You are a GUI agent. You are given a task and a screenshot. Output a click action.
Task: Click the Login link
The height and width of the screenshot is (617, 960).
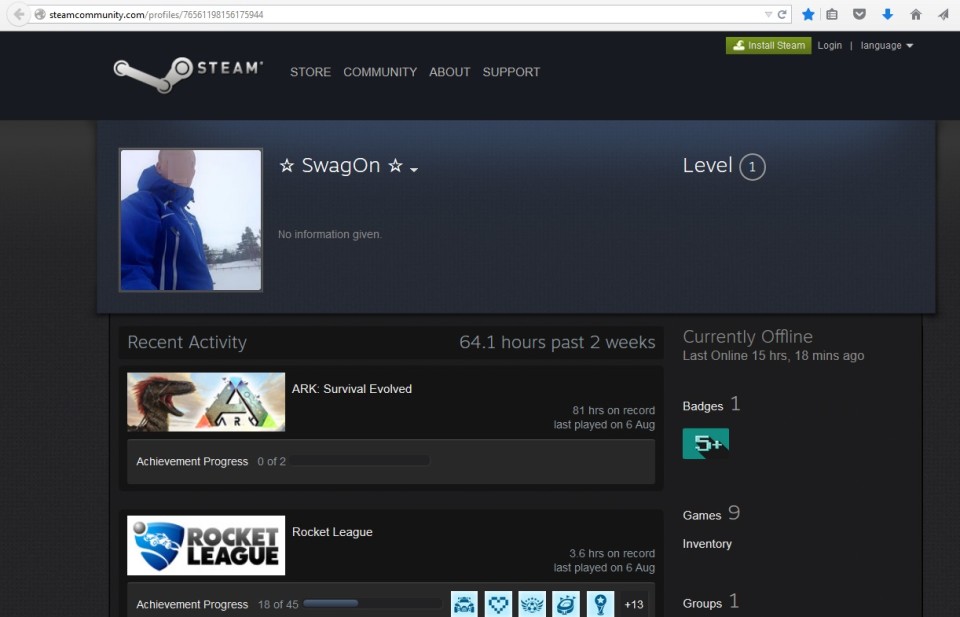[x=829, y=46]
